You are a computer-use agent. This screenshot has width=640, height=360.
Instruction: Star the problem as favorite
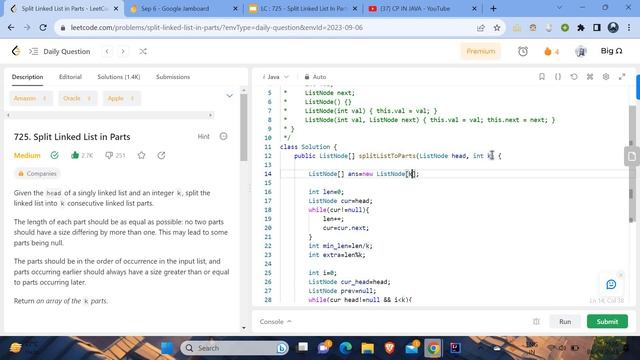pos(142,155)
